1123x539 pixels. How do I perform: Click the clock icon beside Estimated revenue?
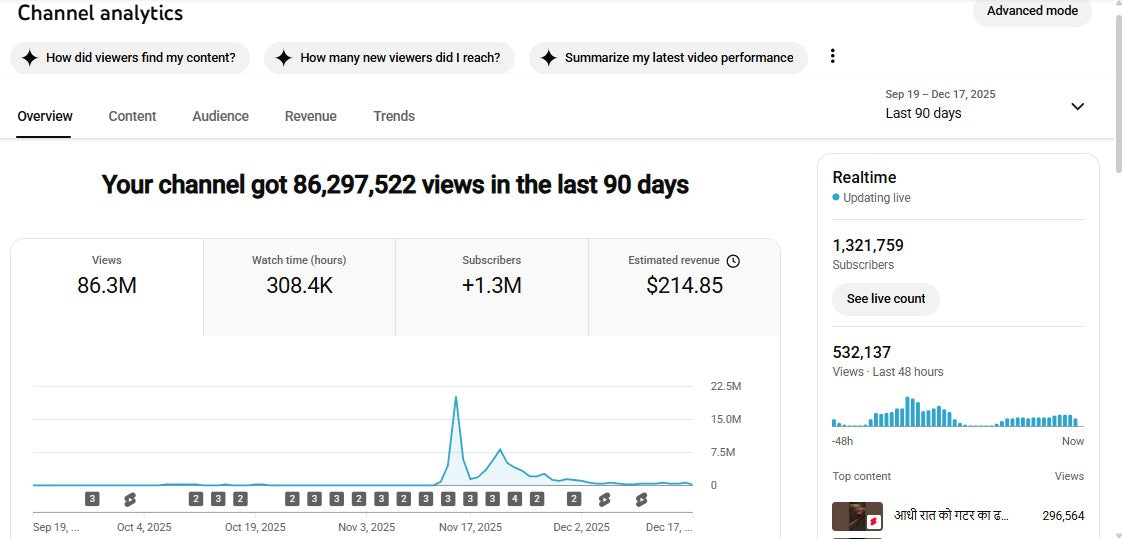[x=733, y=261]
